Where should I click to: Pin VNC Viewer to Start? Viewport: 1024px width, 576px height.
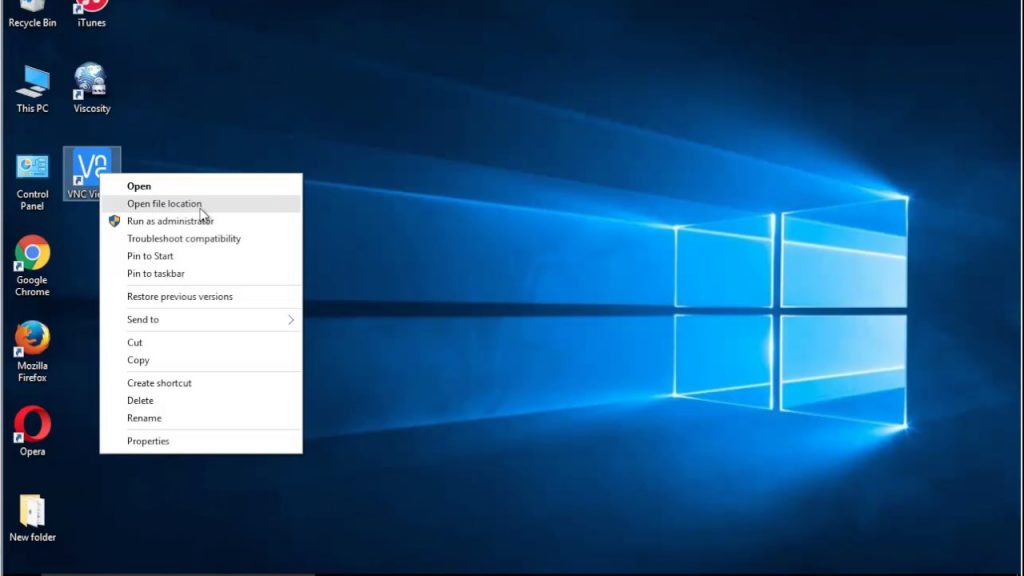pyautogui.click(x=148, y=256)
